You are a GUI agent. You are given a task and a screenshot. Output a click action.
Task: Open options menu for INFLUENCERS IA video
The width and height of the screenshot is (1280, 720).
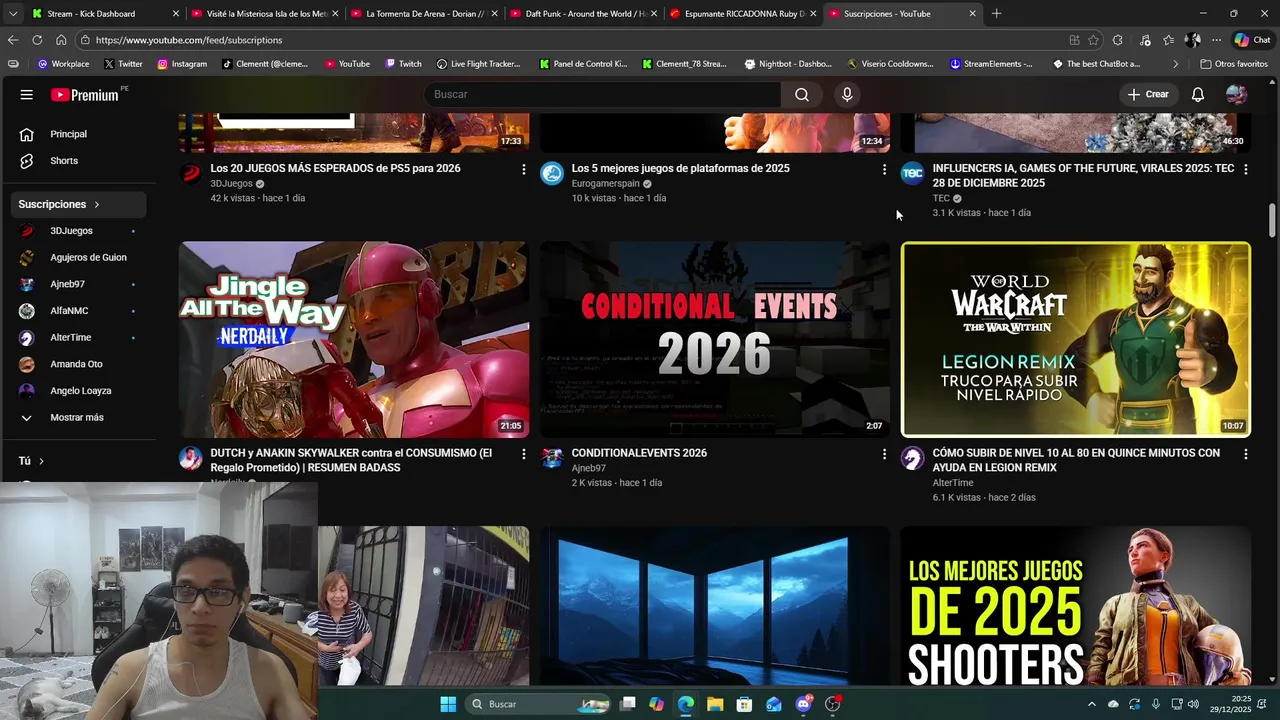click(x=1245, y=170)
